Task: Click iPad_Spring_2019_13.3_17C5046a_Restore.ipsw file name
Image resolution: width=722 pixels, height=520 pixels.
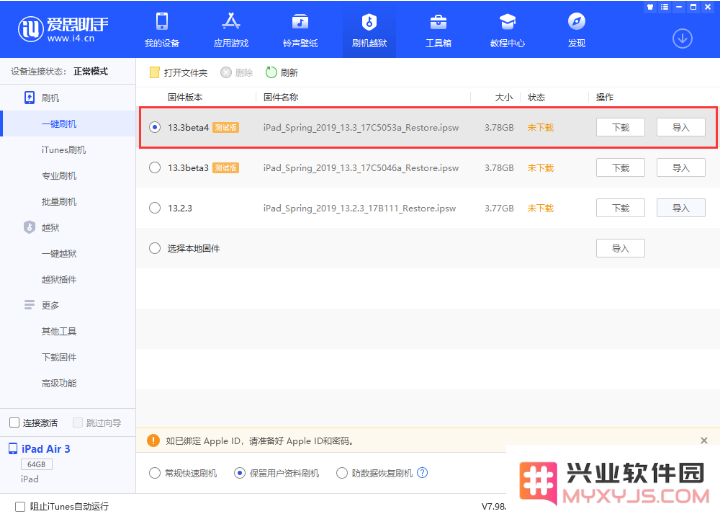Action: coord(361,168)
